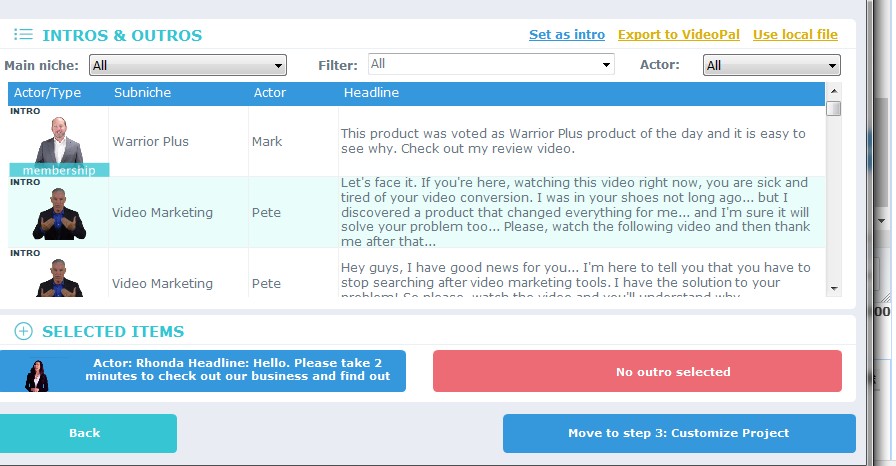Sort by the Subniche column header
Viewport: 896px width, 466px height.
tap(142, 93)
